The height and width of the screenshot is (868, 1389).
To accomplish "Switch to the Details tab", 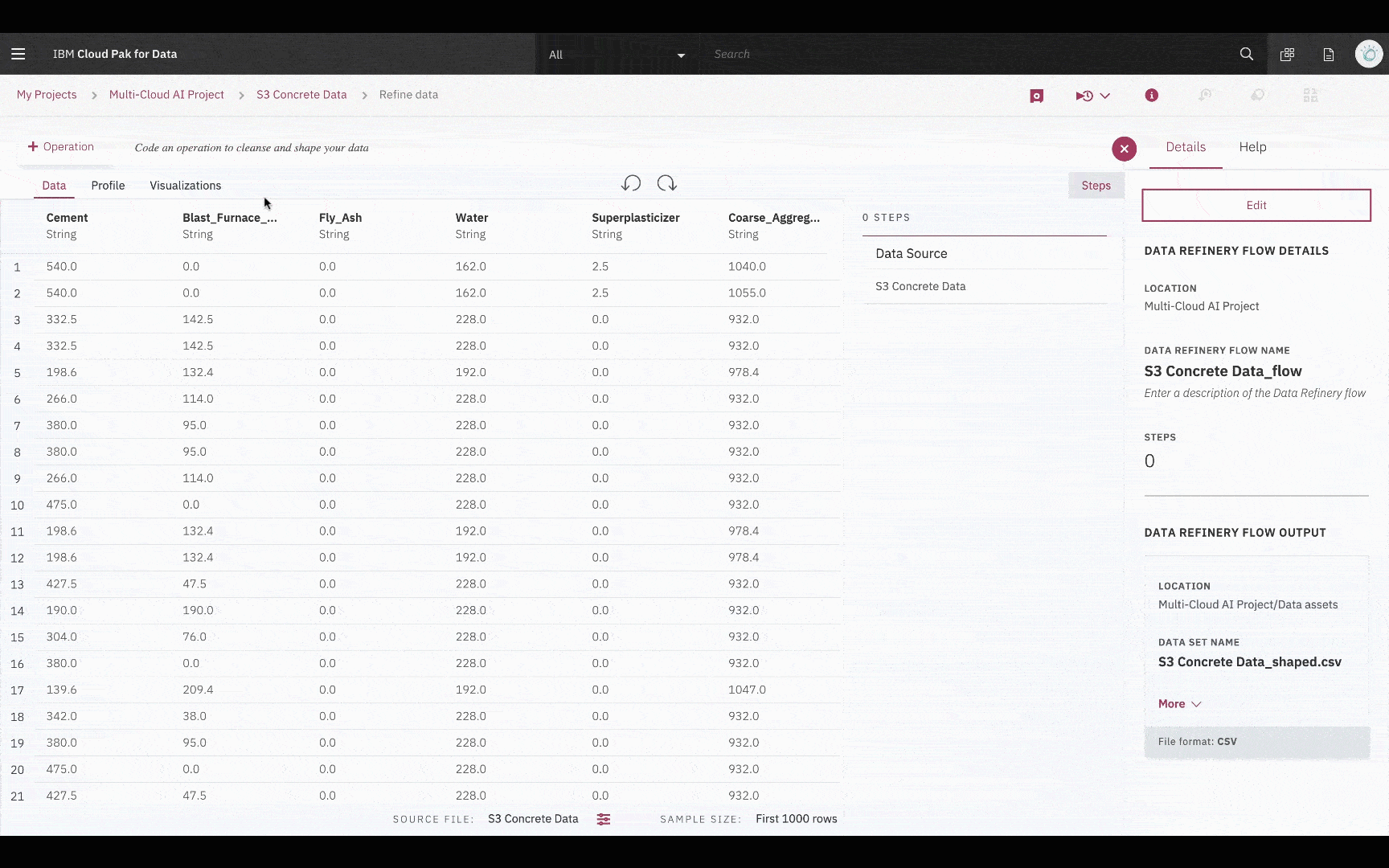I will [x=1186, y=147].
